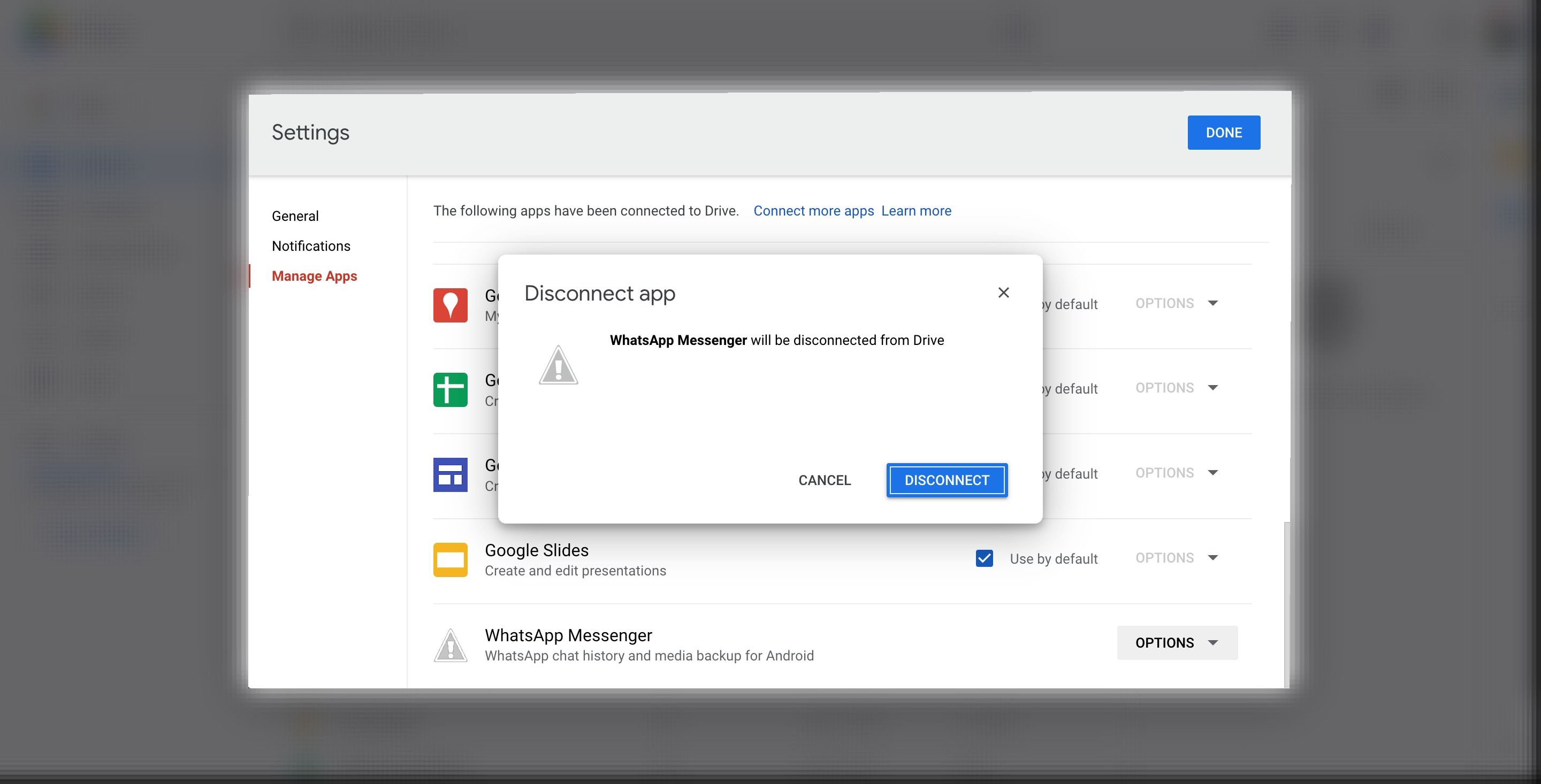The image size is (1541, 784).
Task: Open the Connect more apps link
Action: coord(813,211)
